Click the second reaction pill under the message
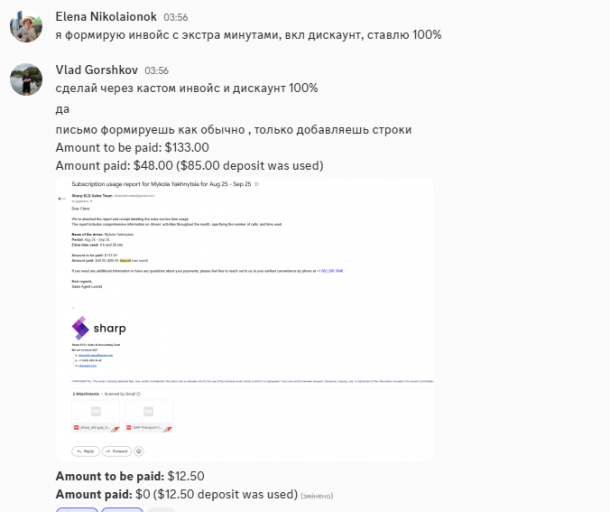This screenshot has width=610, height=512. point(122,509)
